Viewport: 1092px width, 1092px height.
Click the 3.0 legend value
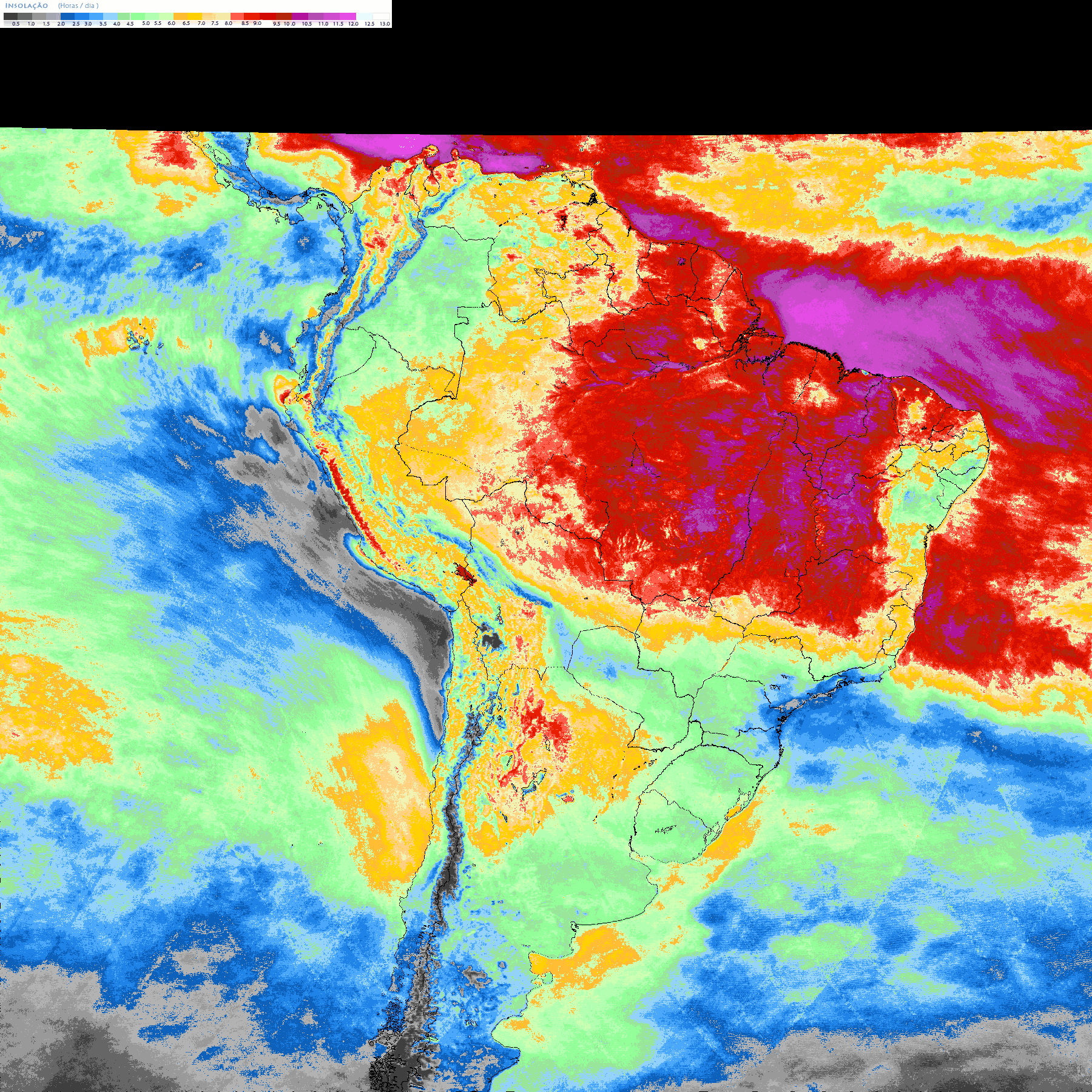tap(88, 24)
